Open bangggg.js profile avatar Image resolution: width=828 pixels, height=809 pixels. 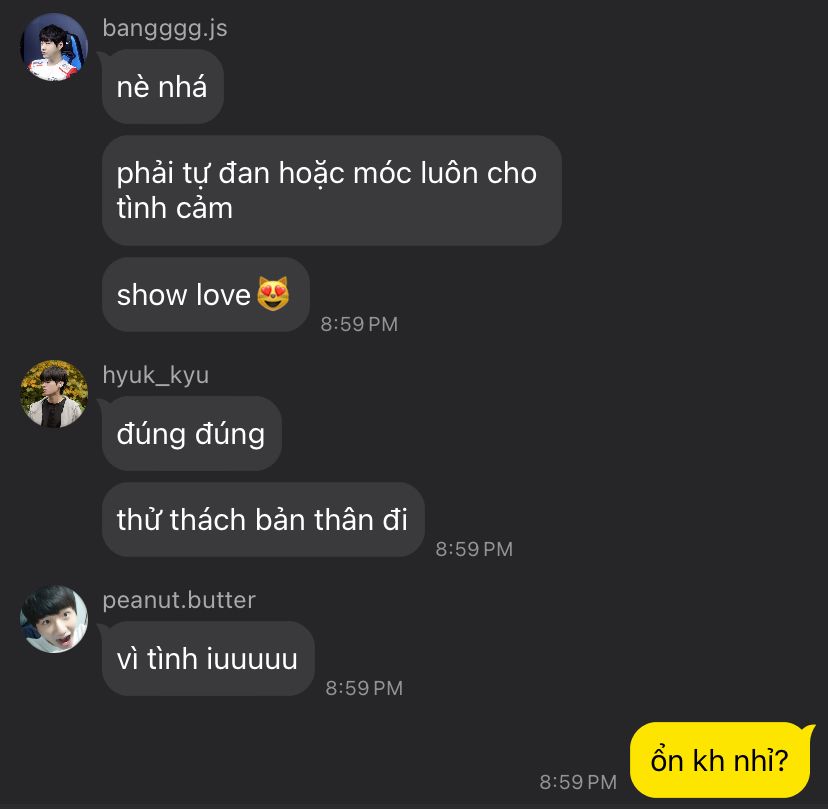54,47
